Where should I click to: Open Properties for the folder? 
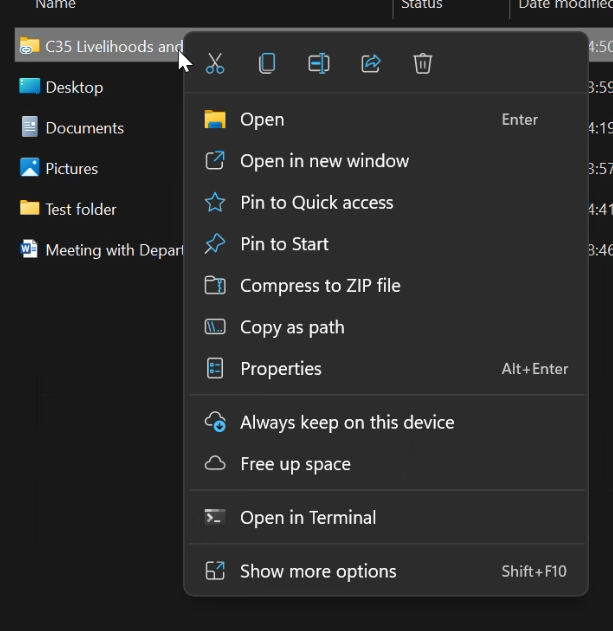point(280,369)
